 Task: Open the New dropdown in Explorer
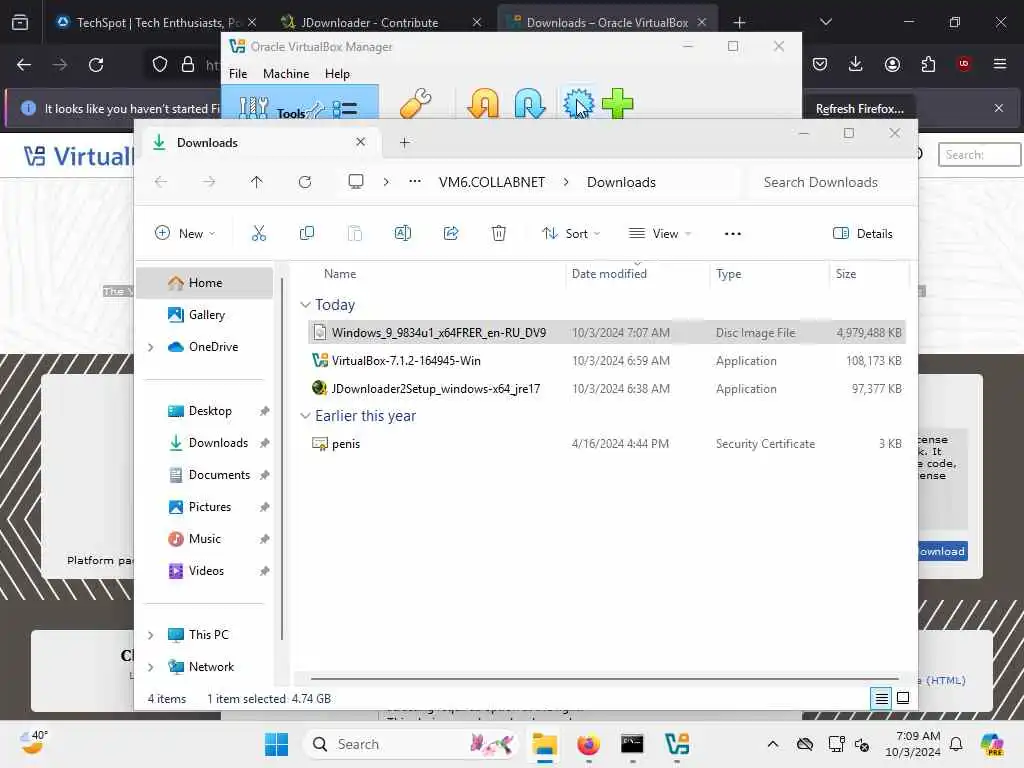point(185,234)
